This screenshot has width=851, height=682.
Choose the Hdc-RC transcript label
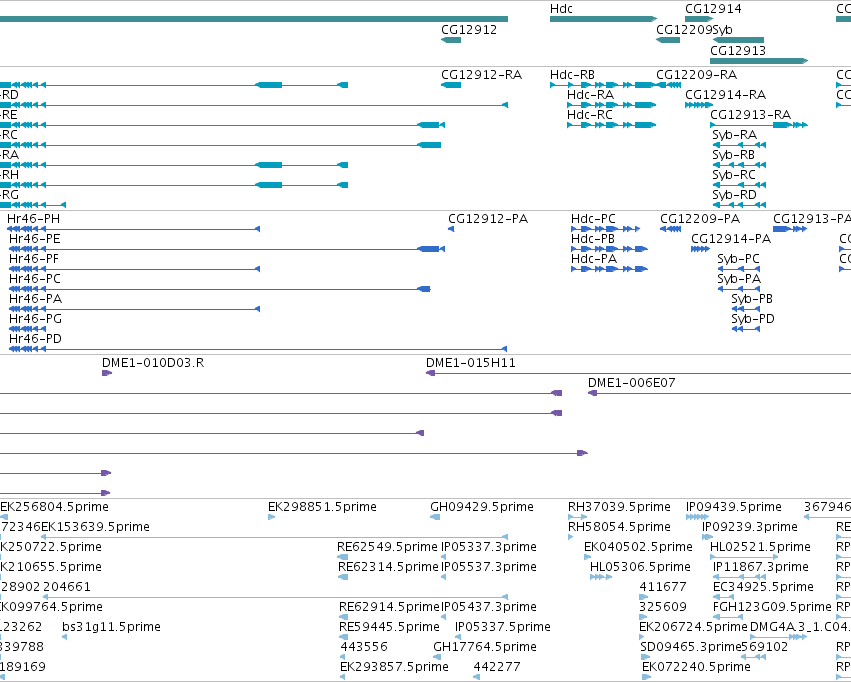(x=589, y=115)
